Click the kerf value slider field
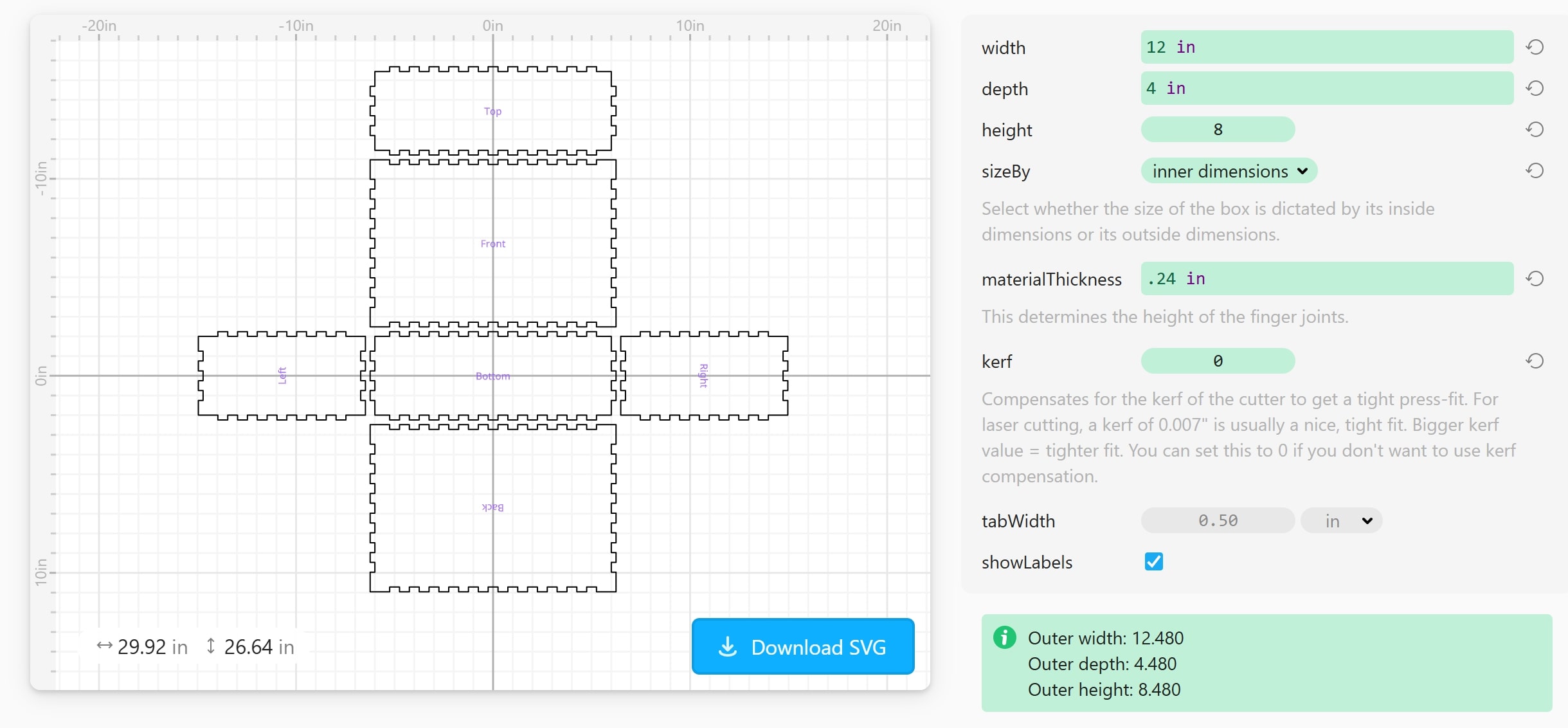Screen dimensions: 1568x728 click(x=1217, y=361)
